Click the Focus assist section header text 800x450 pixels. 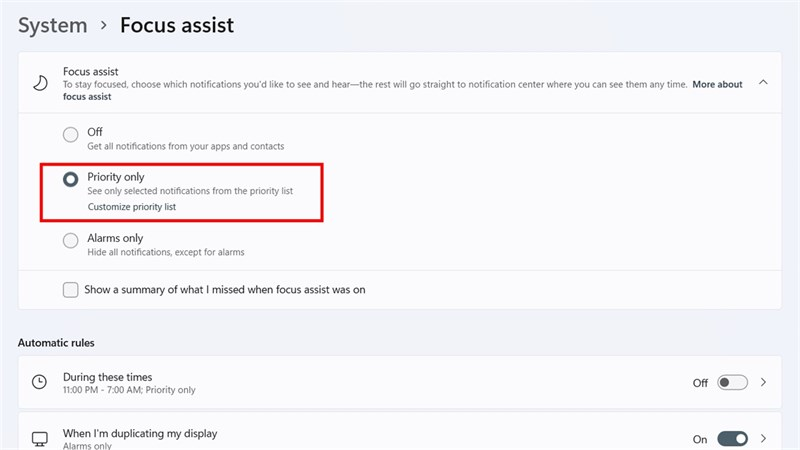pos(90,72)
